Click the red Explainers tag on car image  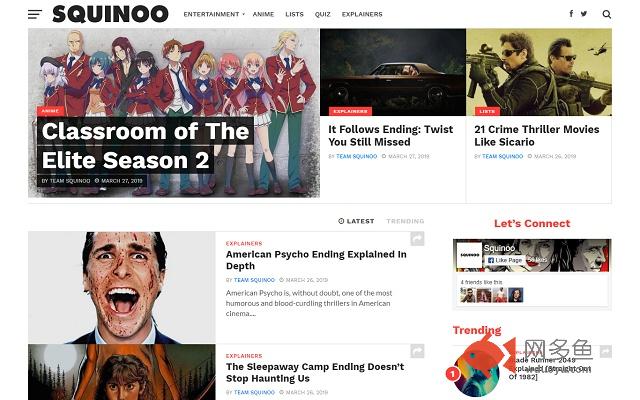tap(351, 111)
